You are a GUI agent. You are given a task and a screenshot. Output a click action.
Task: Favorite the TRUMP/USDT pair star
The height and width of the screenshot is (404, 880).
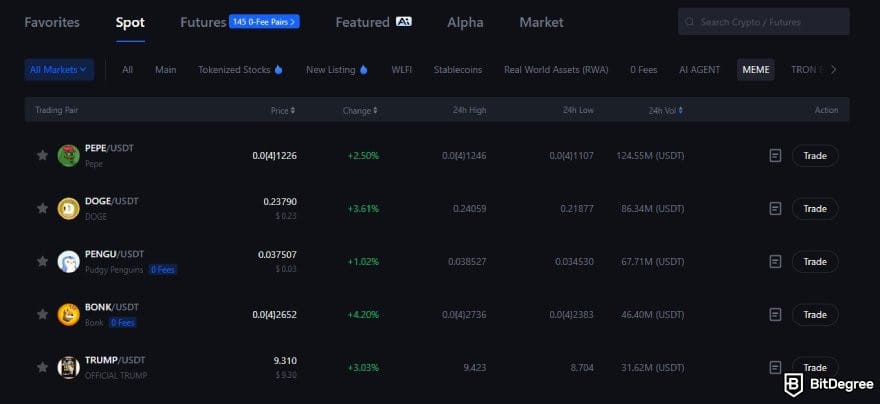click(42, 368)
